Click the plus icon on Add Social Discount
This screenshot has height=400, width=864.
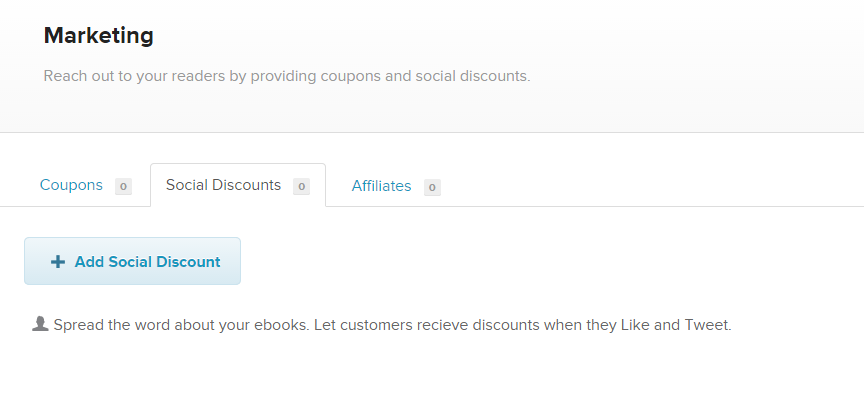coord(57,262)
